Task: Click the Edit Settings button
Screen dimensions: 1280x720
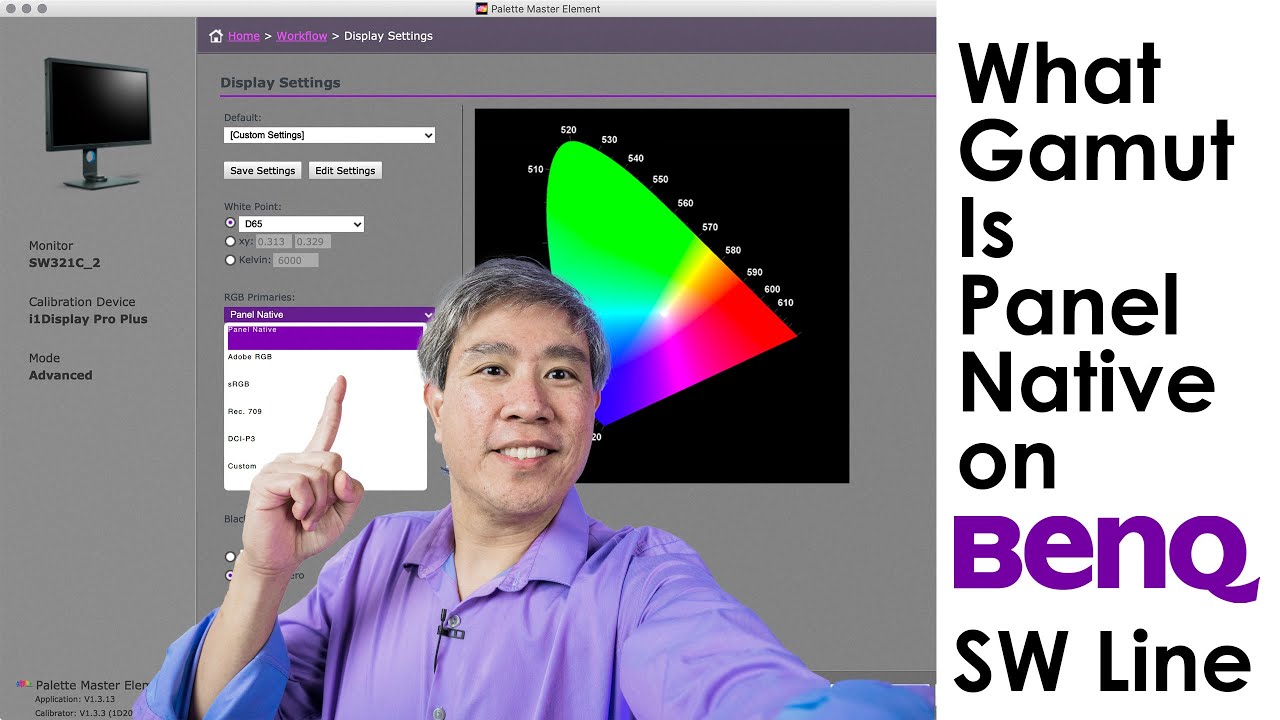Action: pos(345,171)
